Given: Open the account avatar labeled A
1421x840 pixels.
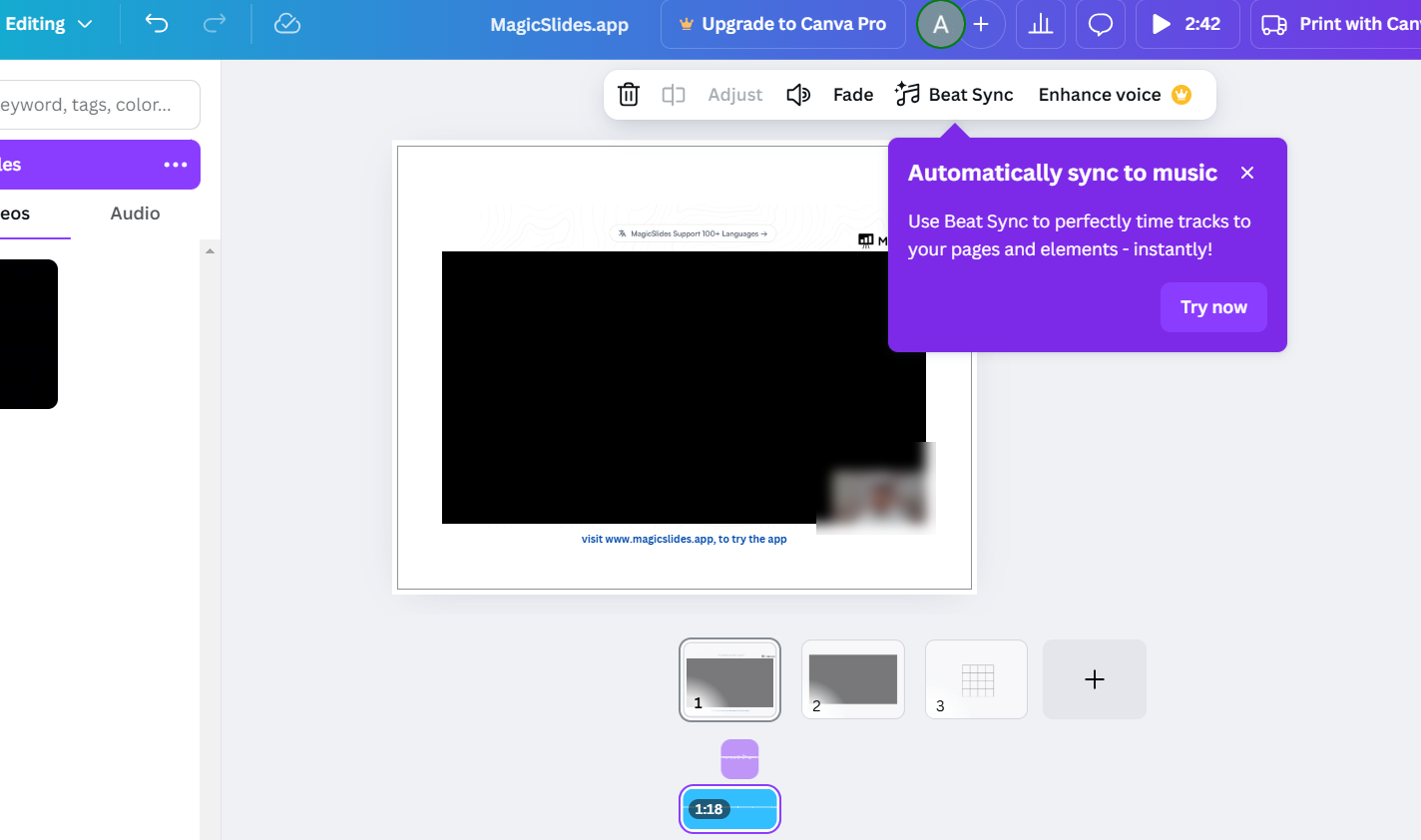Looking at the screenshot, I should click(x=940, y=24).
